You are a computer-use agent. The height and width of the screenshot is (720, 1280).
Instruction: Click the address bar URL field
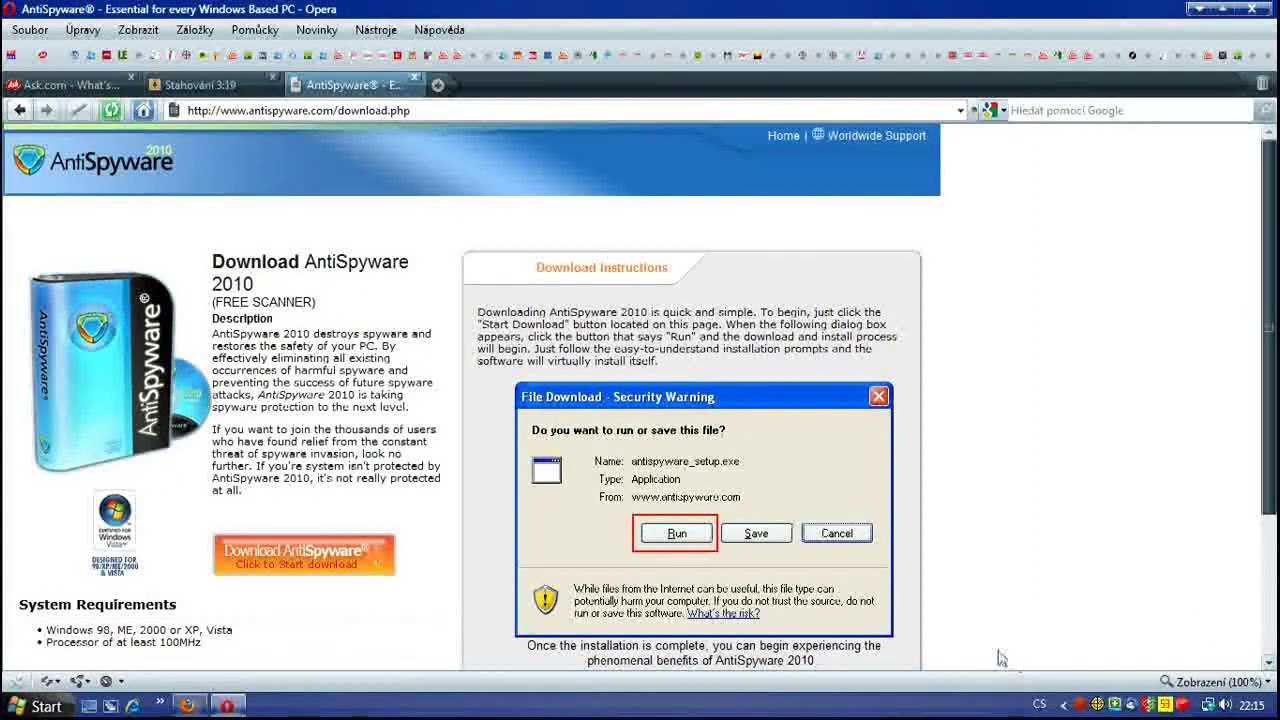point(565,110)
